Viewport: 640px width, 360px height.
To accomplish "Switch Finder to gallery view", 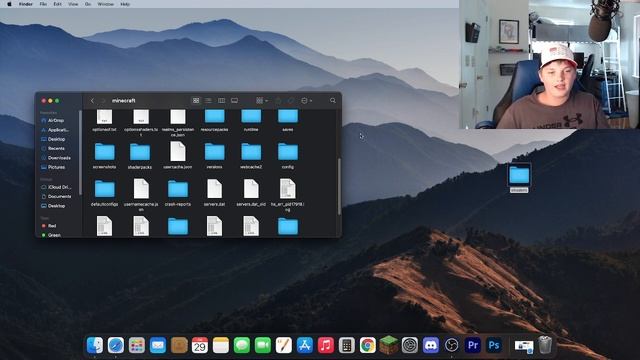I will (234, 100).
